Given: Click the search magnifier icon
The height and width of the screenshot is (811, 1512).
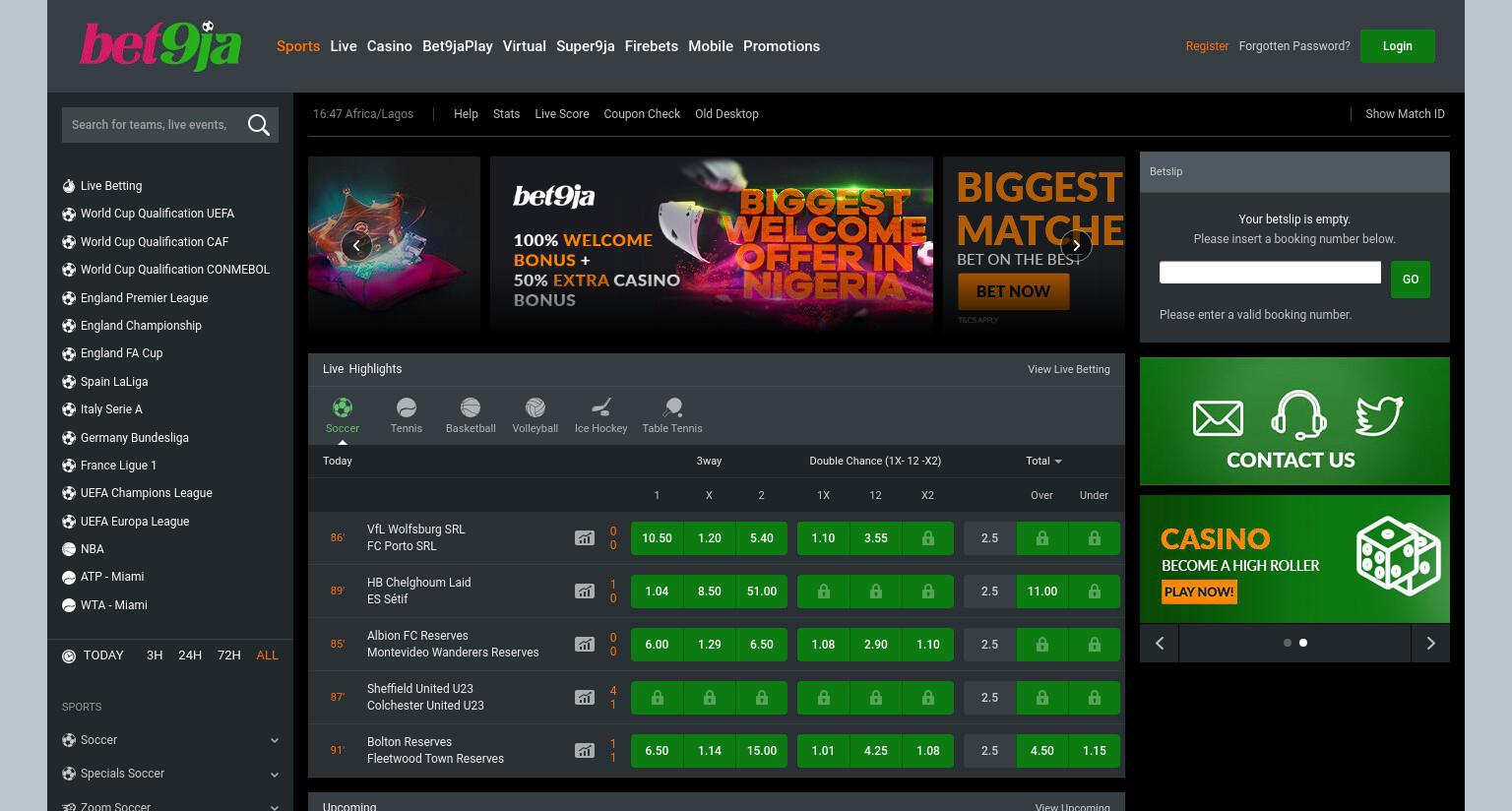Looking at the screenshot, I should [x=259, y=125].
